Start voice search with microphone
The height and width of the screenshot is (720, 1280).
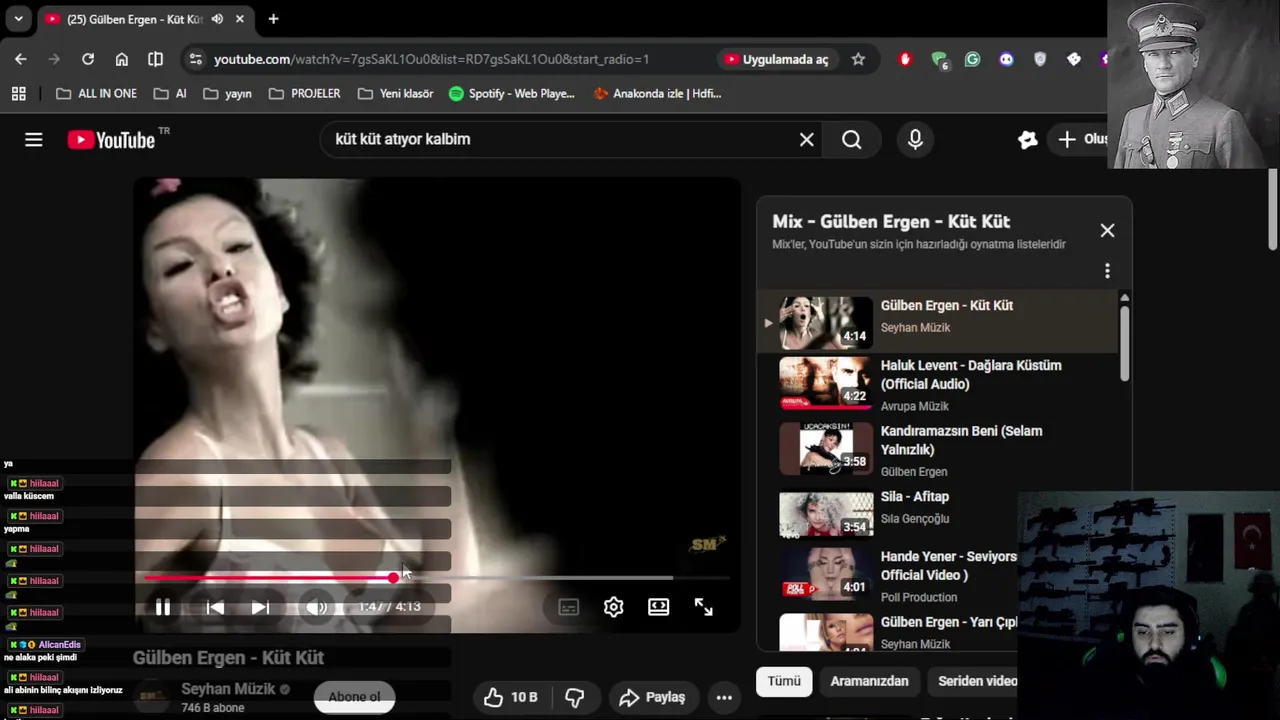pos(915,140)
